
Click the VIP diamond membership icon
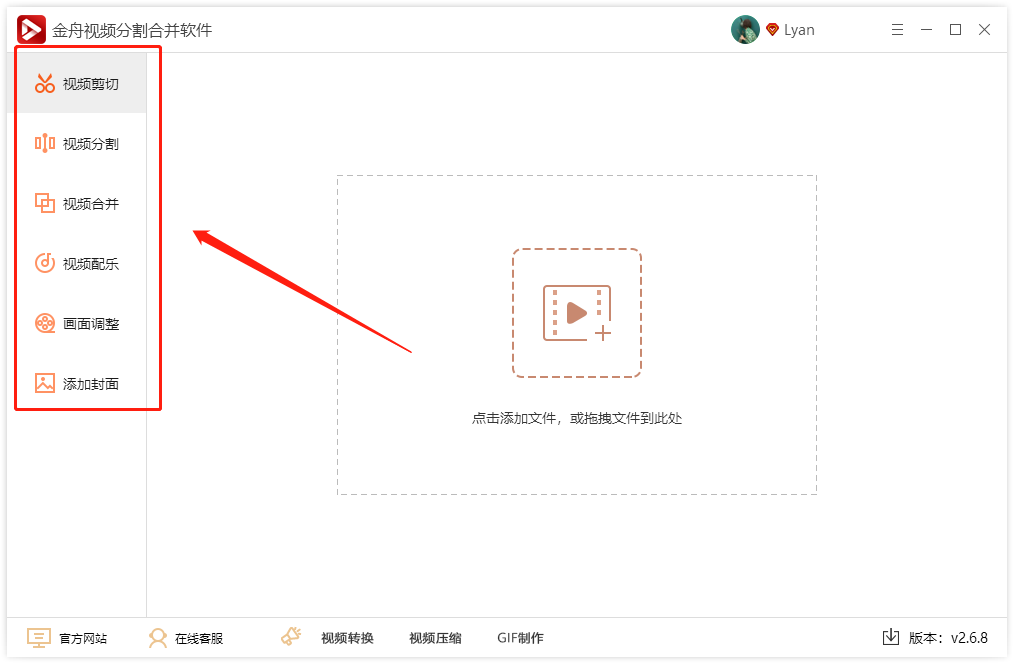click(x=771, y=30)
